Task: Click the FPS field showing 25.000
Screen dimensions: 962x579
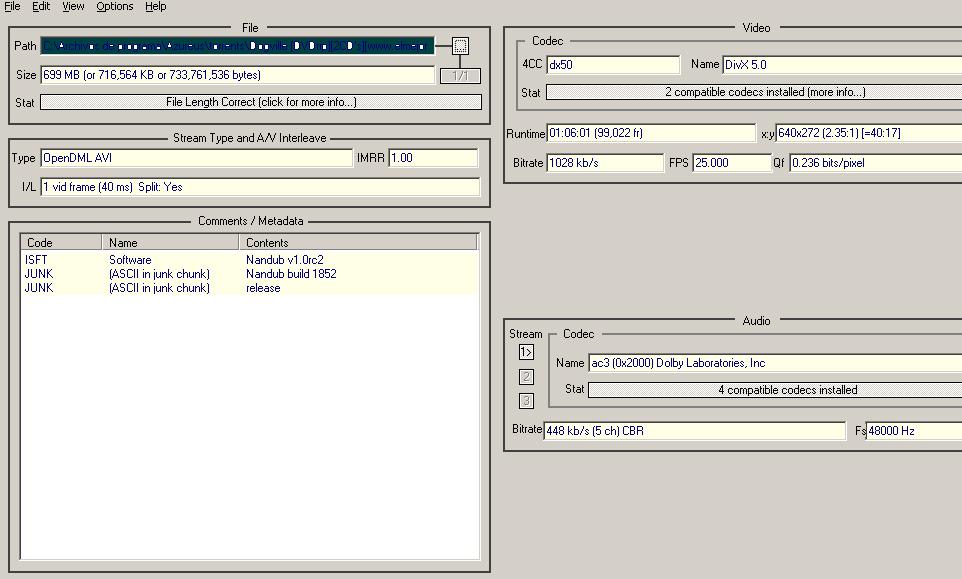Action: click(731, 163)
